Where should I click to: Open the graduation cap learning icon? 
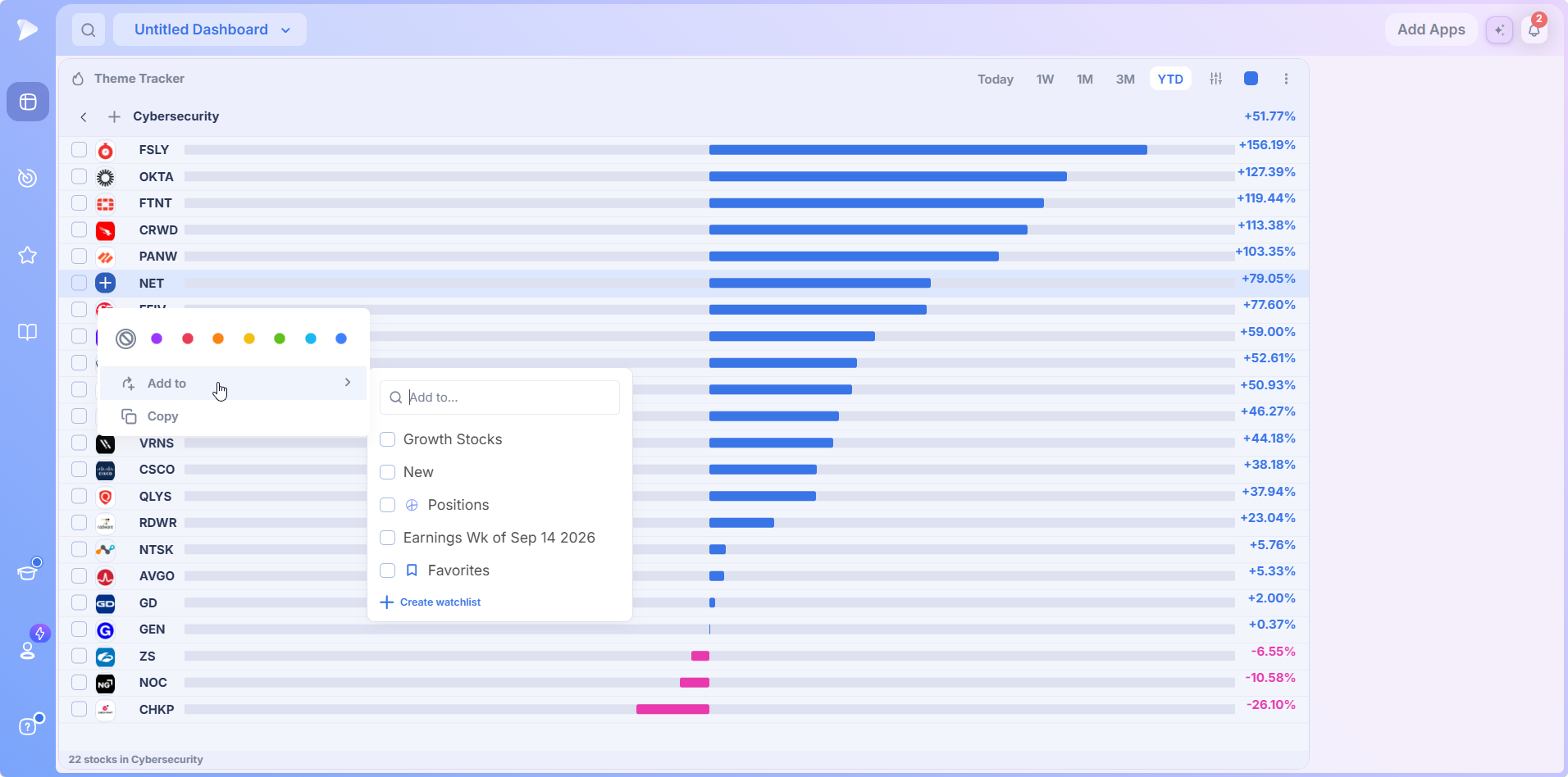[28, 571]
